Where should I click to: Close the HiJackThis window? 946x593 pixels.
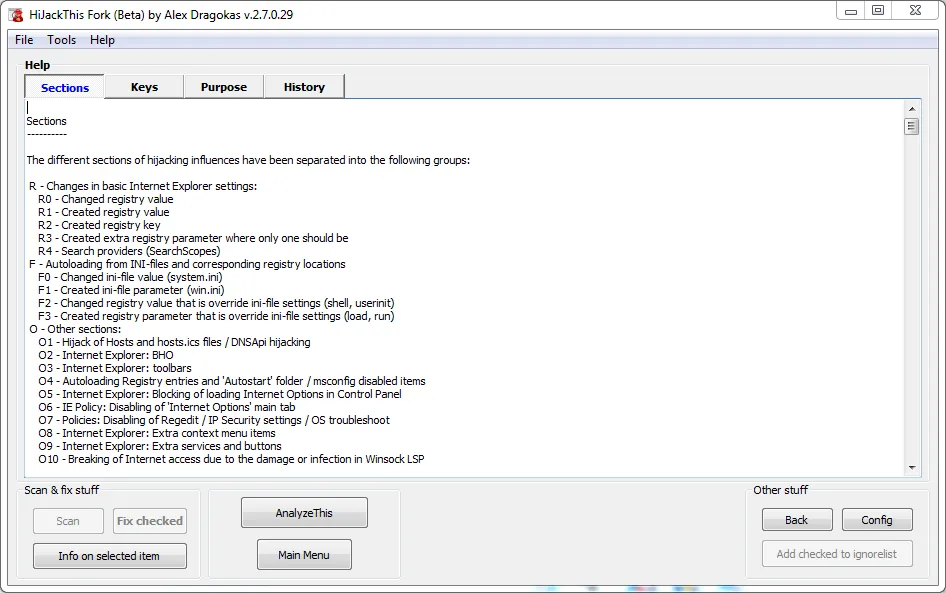point(915,11)
